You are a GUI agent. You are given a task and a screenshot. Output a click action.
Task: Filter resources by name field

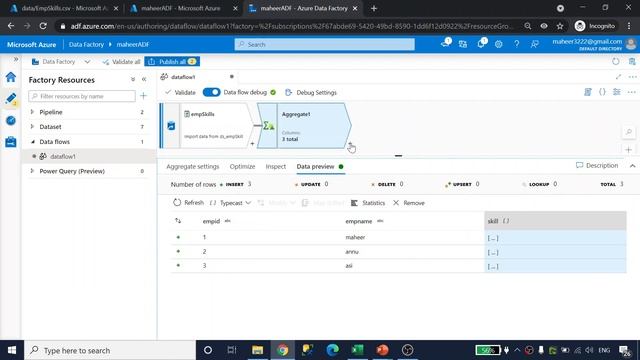[82, 96]
